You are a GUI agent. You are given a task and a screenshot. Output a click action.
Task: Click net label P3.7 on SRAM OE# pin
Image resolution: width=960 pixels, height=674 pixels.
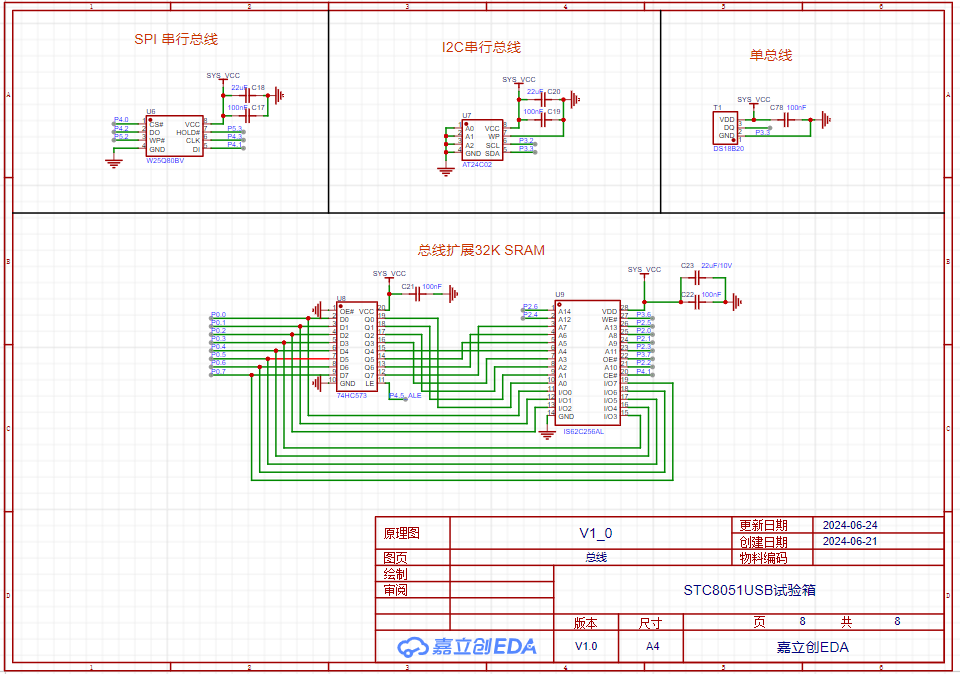[643, 354]
